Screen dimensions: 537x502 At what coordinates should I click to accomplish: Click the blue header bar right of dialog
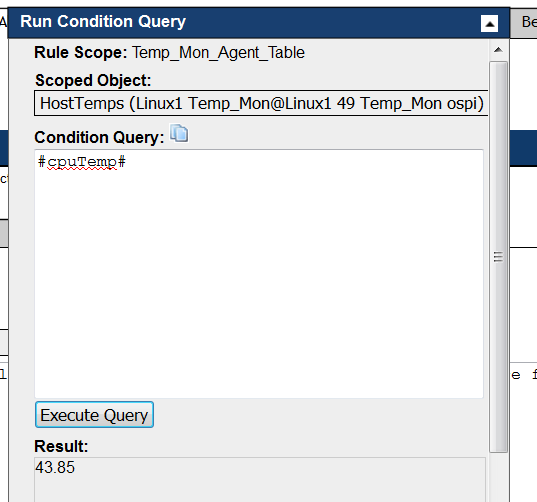pos(523,148)
